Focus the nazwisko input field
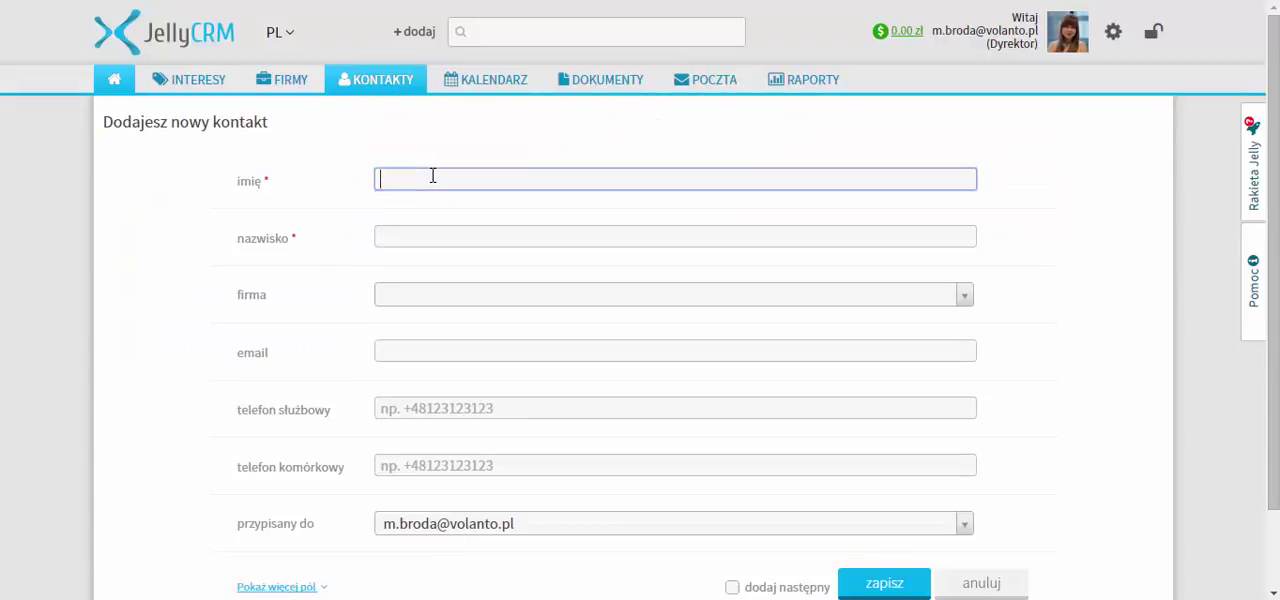This screenshot has height=600, width=1280. [675, 237]
